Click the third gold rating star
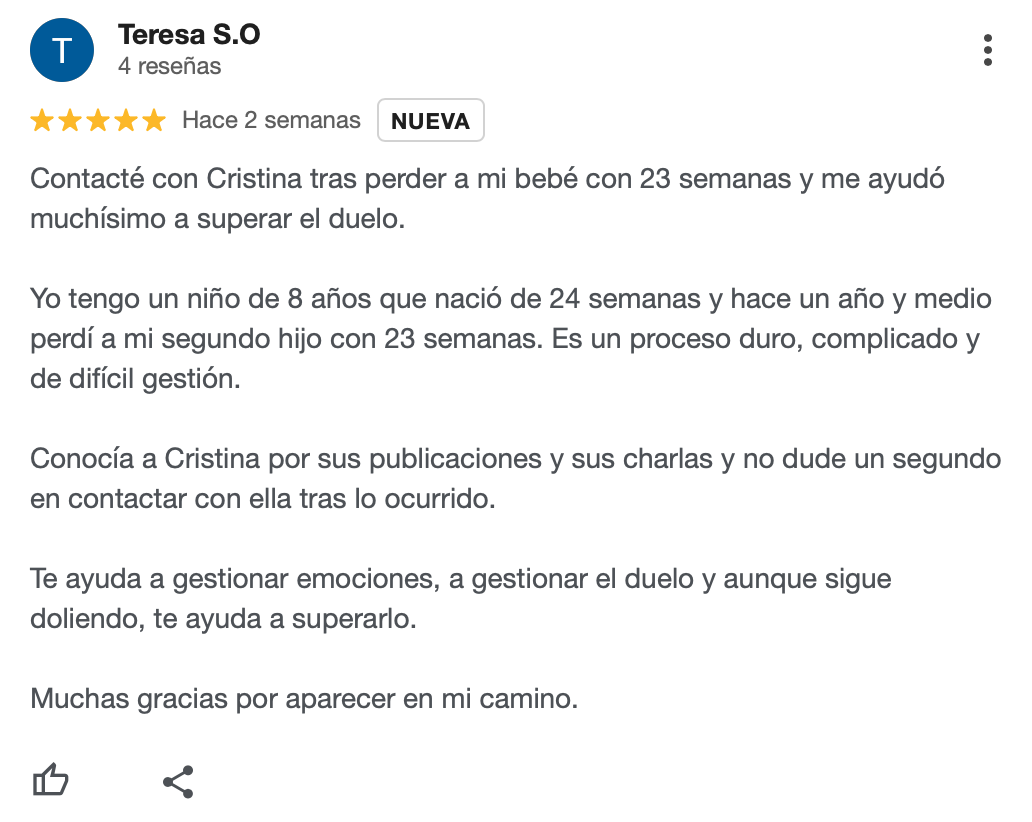Screen dimensions: 1032x822 click(98, 121)
